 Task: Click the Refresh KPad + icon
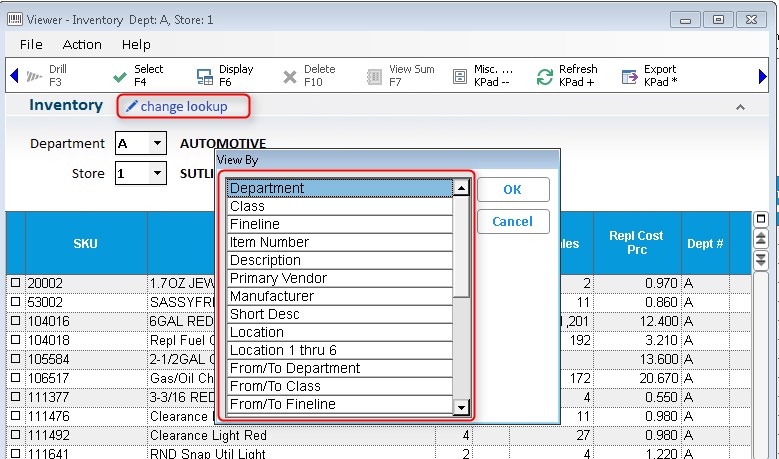(545, 76)
